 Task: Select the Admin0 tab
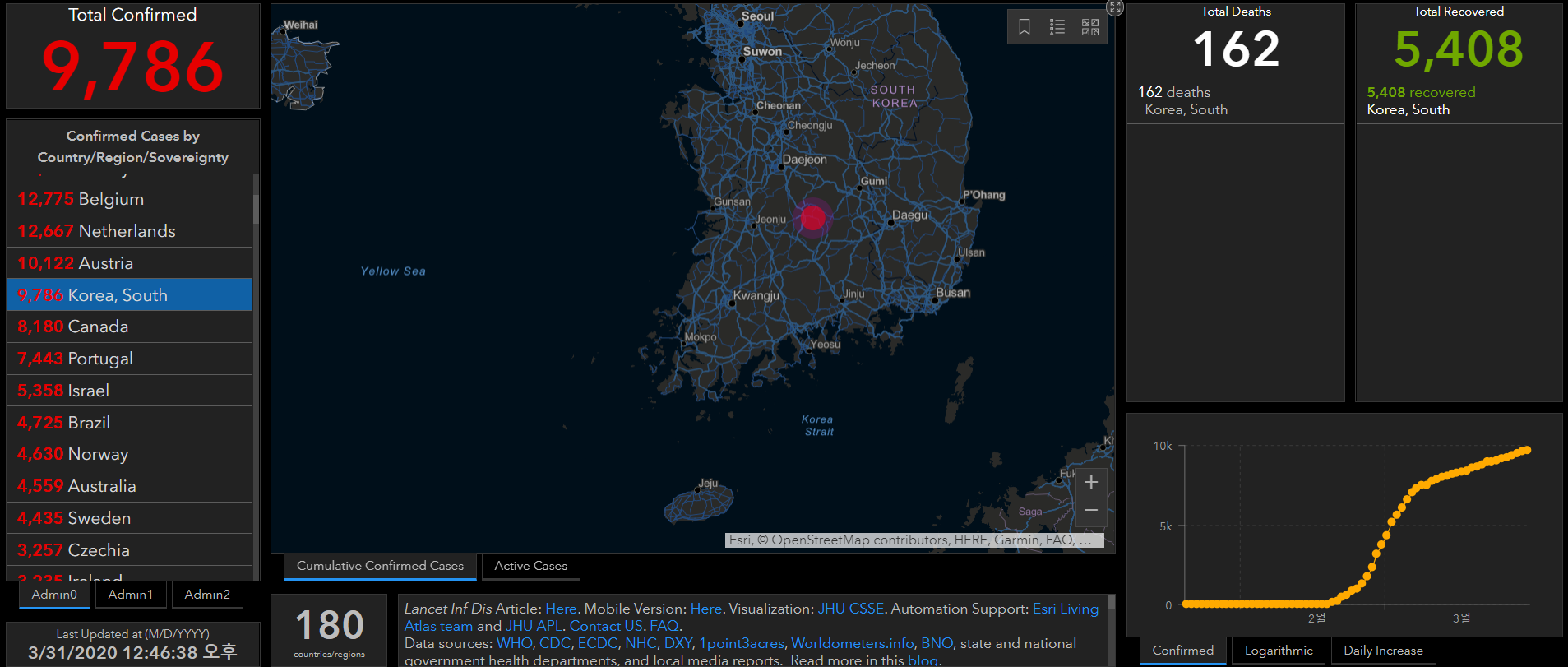point(54,595)
